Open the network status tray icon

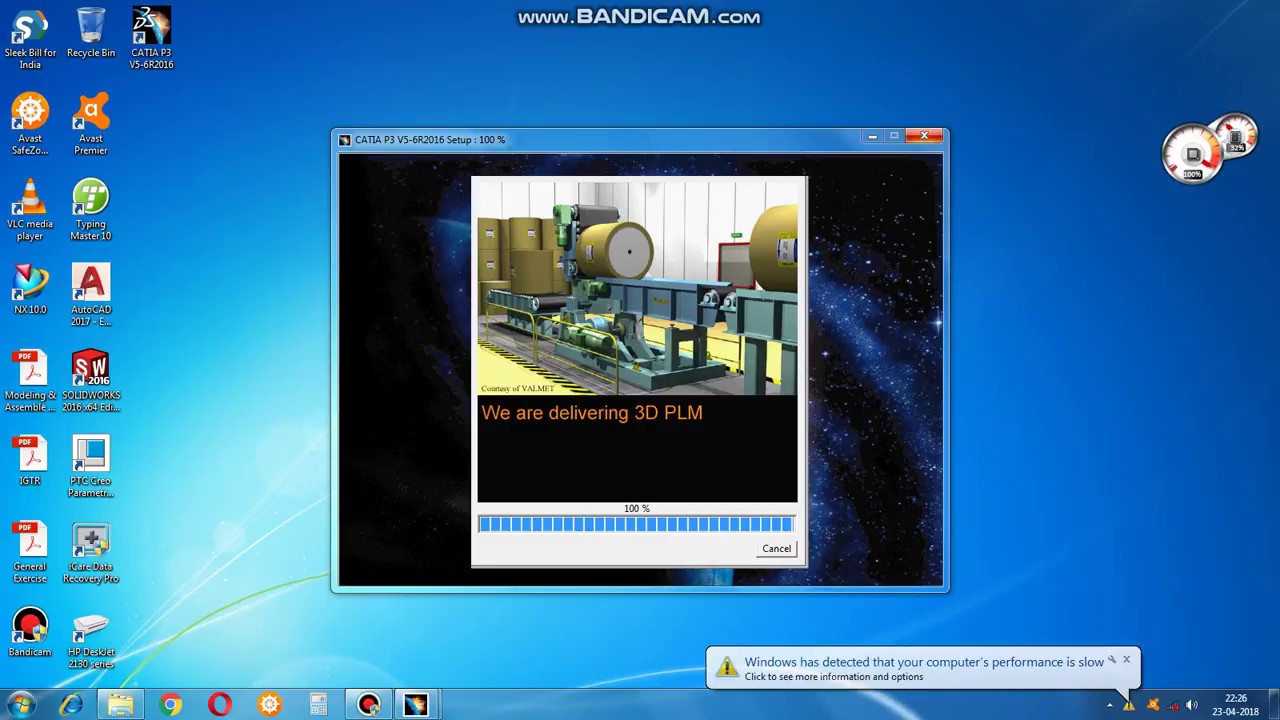click(1172, 705)
